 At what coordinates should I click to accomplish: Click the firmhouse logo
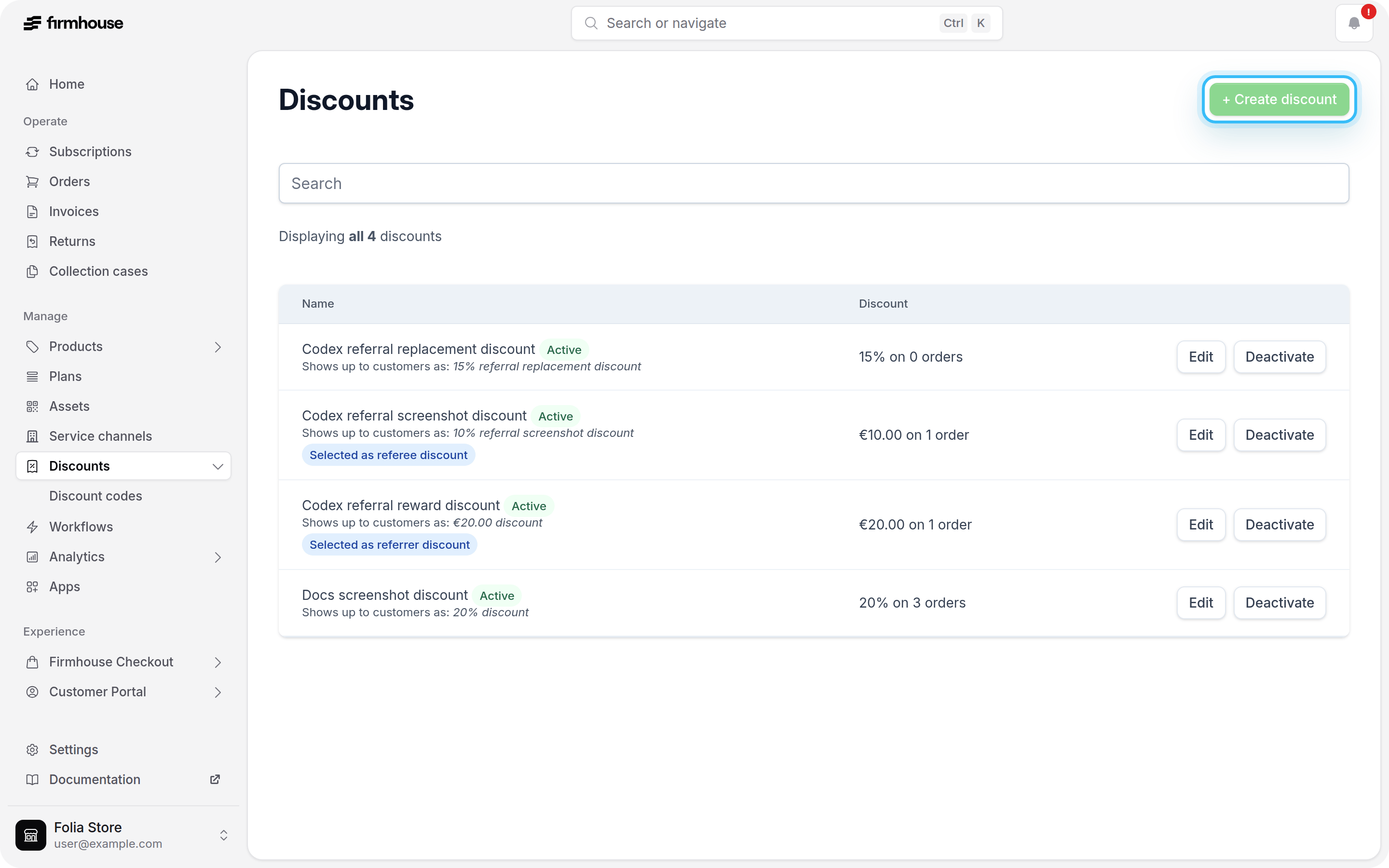point(73,23)
